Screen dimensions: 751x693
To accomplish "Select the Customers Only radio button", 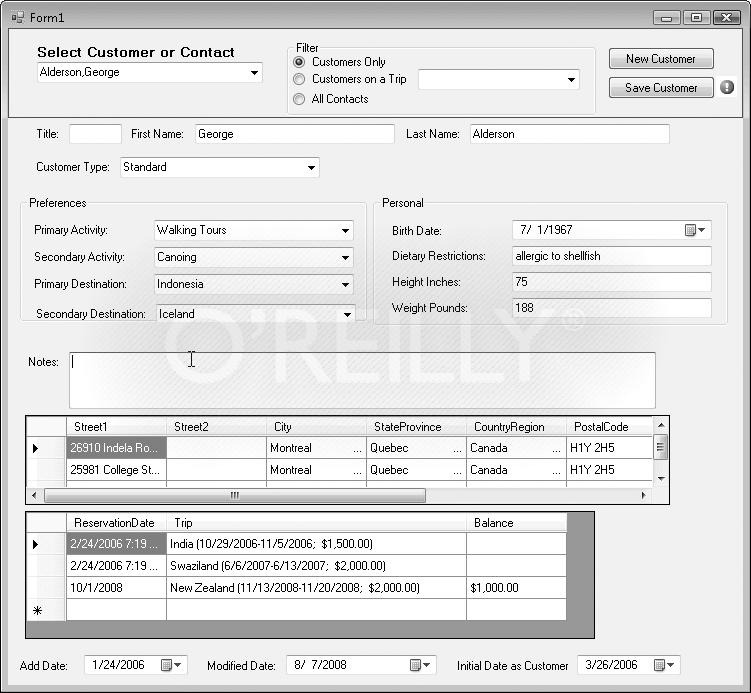I will click(x=299, y=62).
